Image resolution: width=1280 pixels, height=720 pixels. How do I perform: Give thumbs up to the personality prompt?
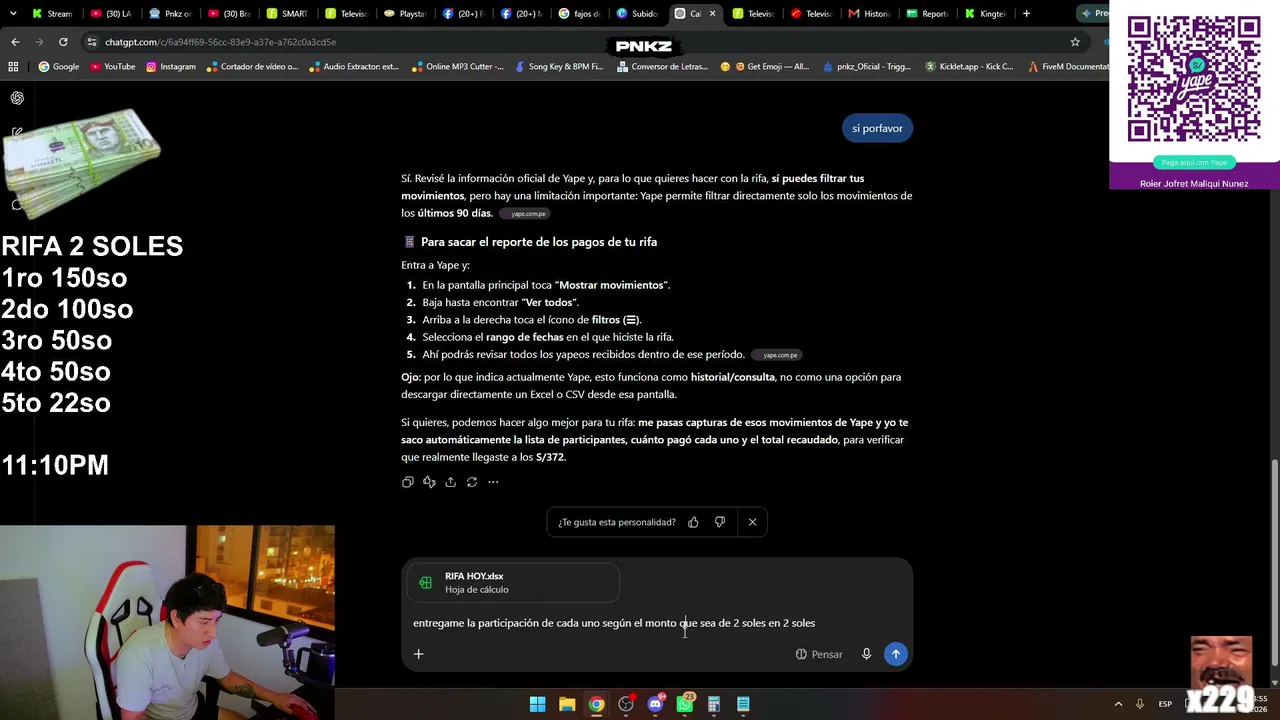(693, 522)
